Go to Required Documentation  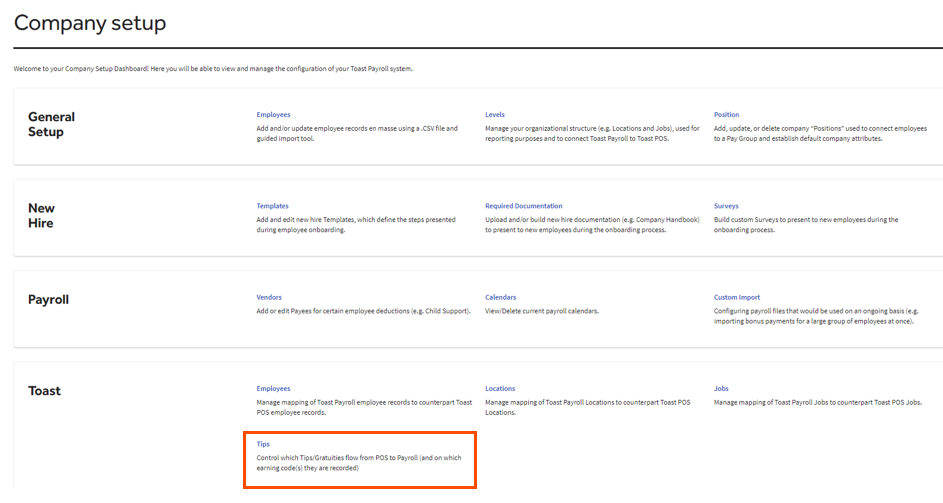(523, 206)
